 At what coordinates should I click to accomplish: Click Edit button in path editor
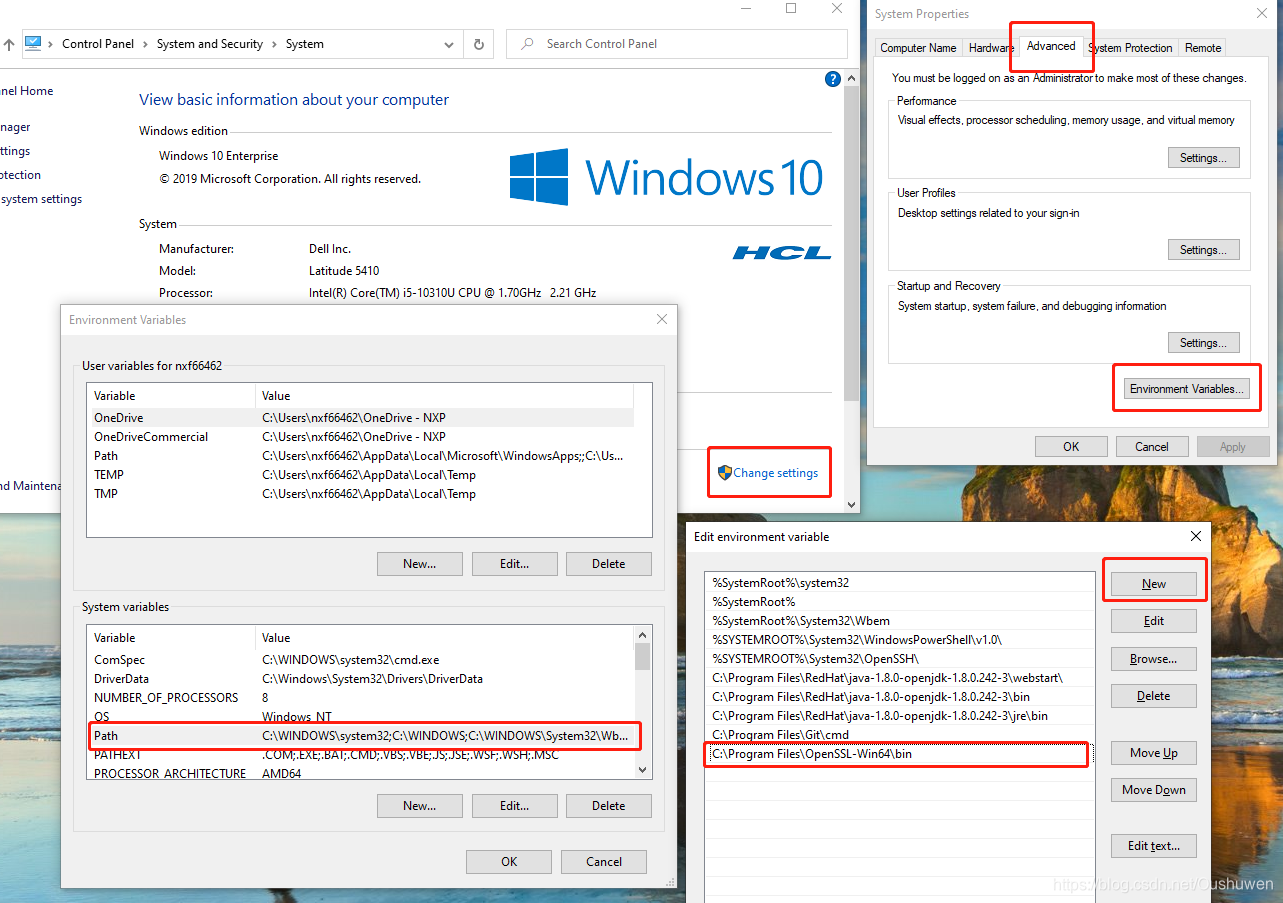pyautogui.click(x=1154, y=621)
